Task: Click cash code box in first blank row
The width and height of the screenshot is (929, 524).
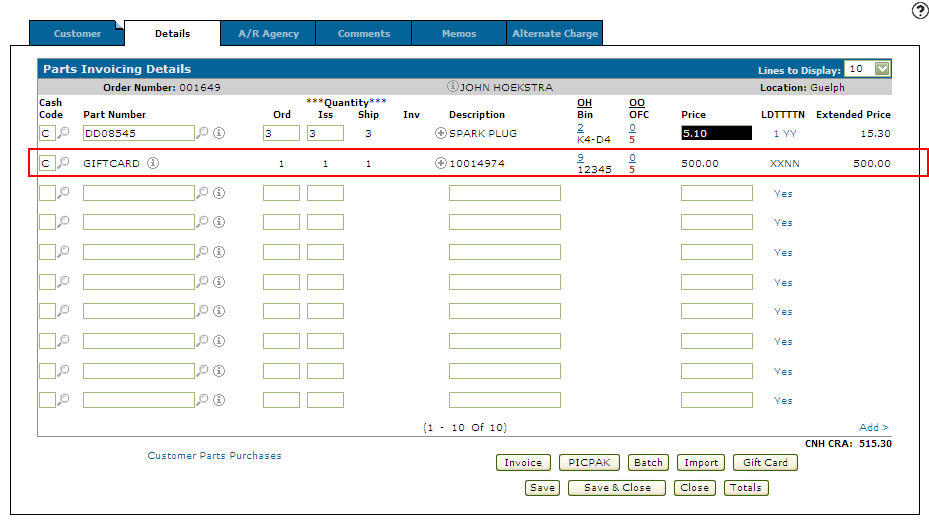Action: point(47,193)
